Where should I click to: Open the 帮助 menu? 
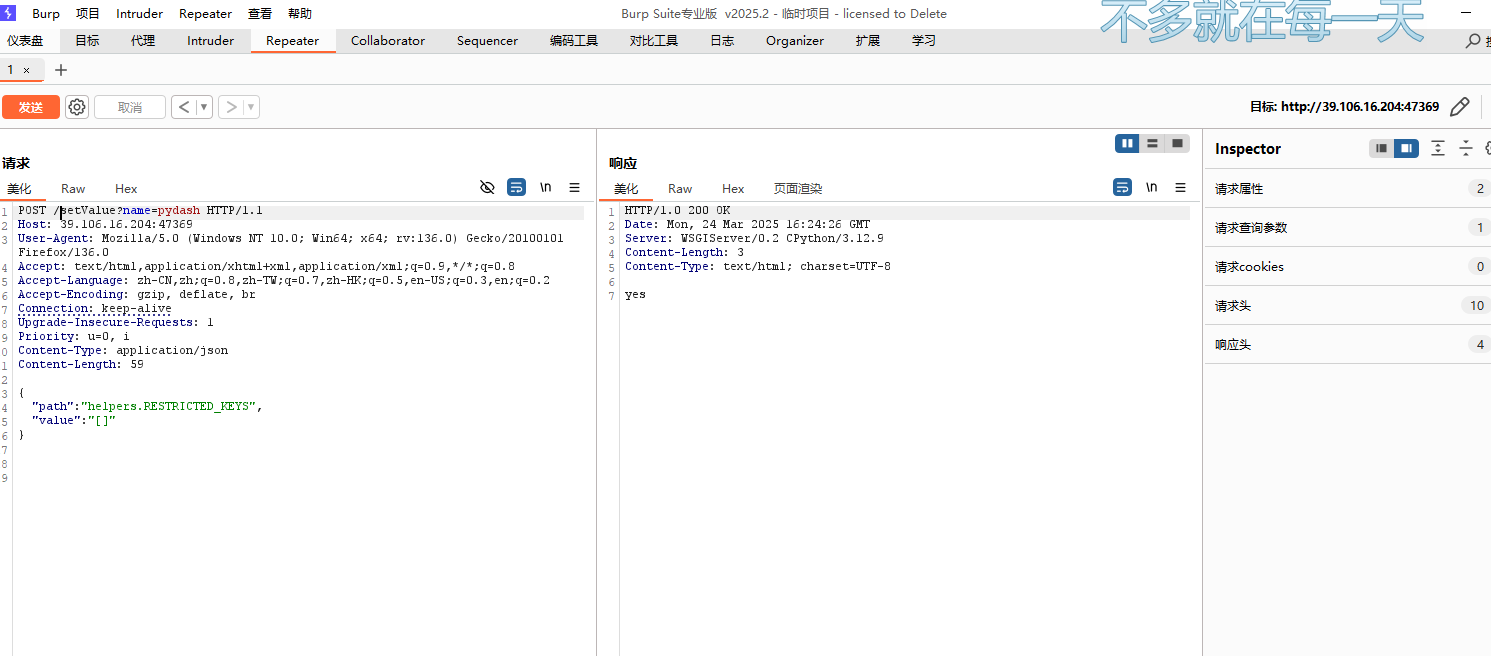click(300, 14)
